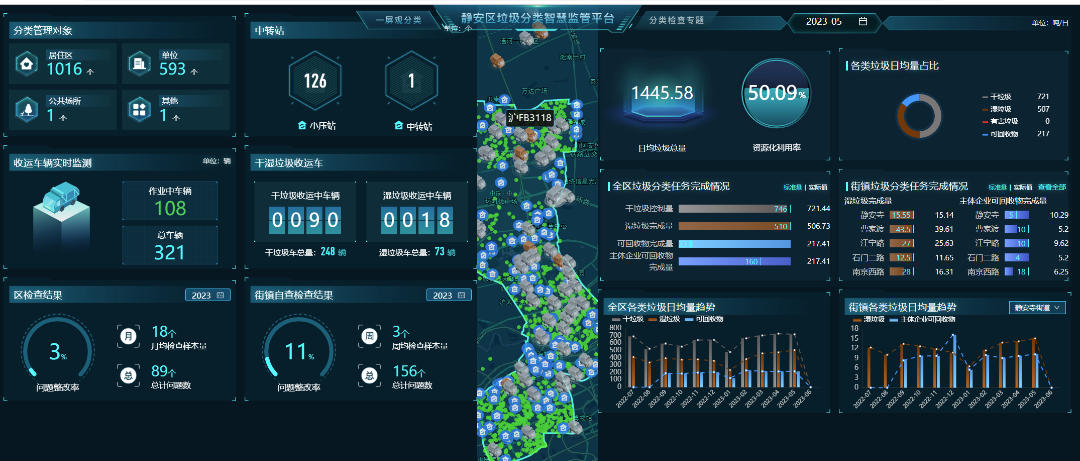Click the 居住区 1016 card
This screenshot has height=461, width=1080.
coord(61,63)
